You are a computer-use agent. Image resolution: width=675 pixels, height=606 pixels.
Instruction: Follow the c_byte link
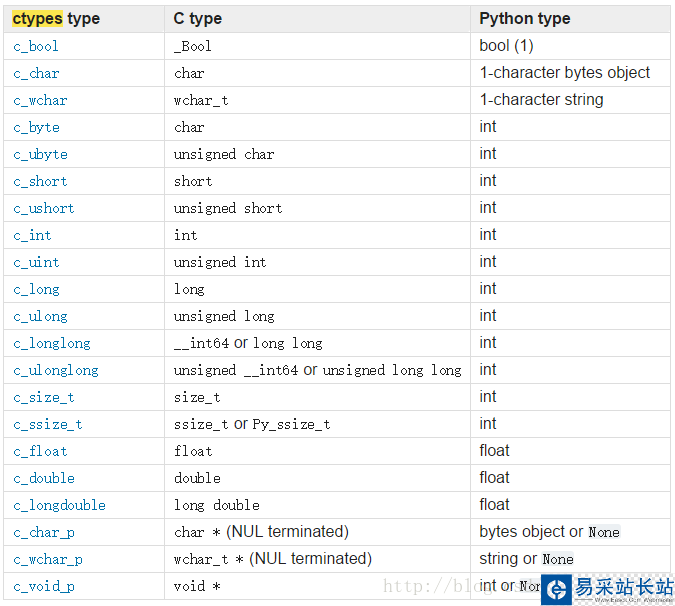[36, 127]
